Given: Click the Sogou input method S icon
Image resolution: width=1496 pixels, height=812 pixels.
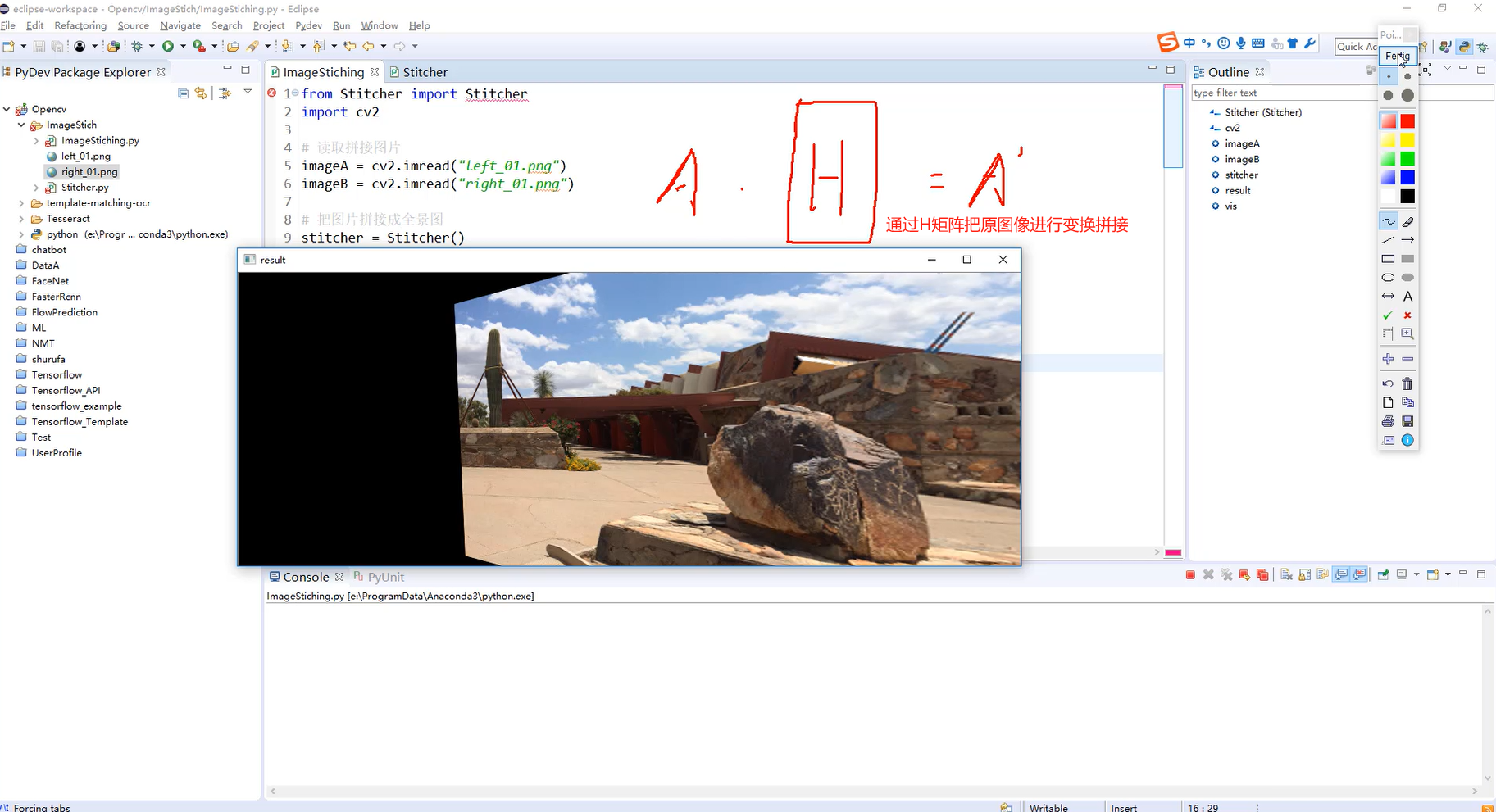Looking at the screenshot, I should pyautogui.click(x=1167, y=43).
